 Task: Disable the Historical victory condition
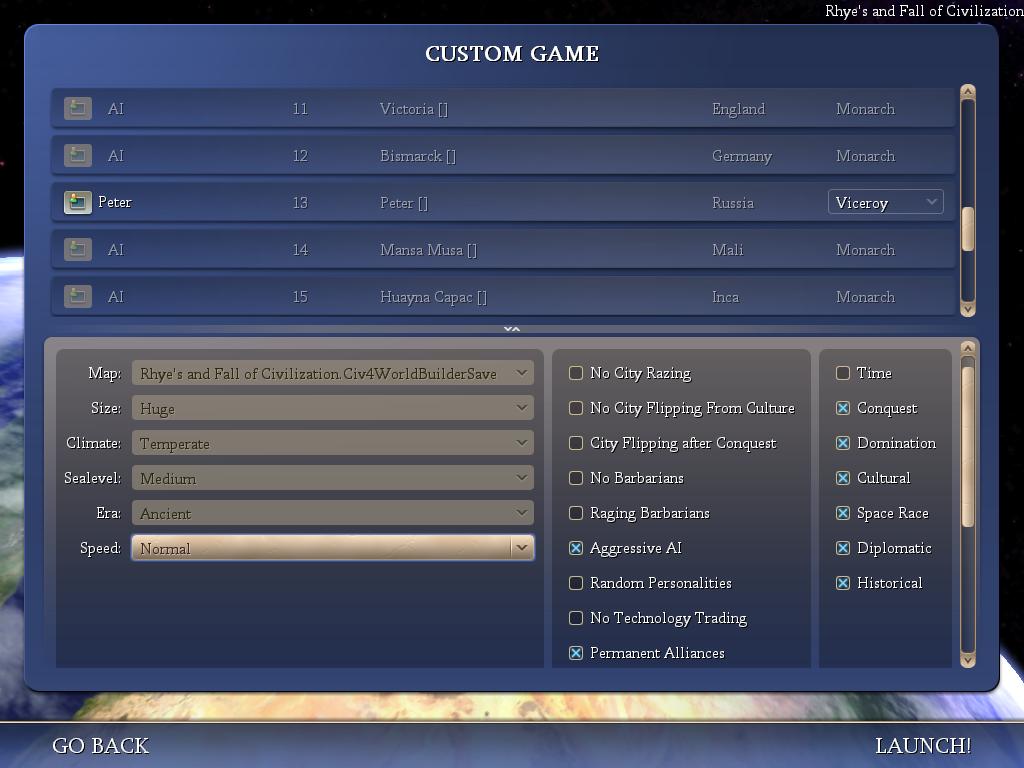coord(843,583)
